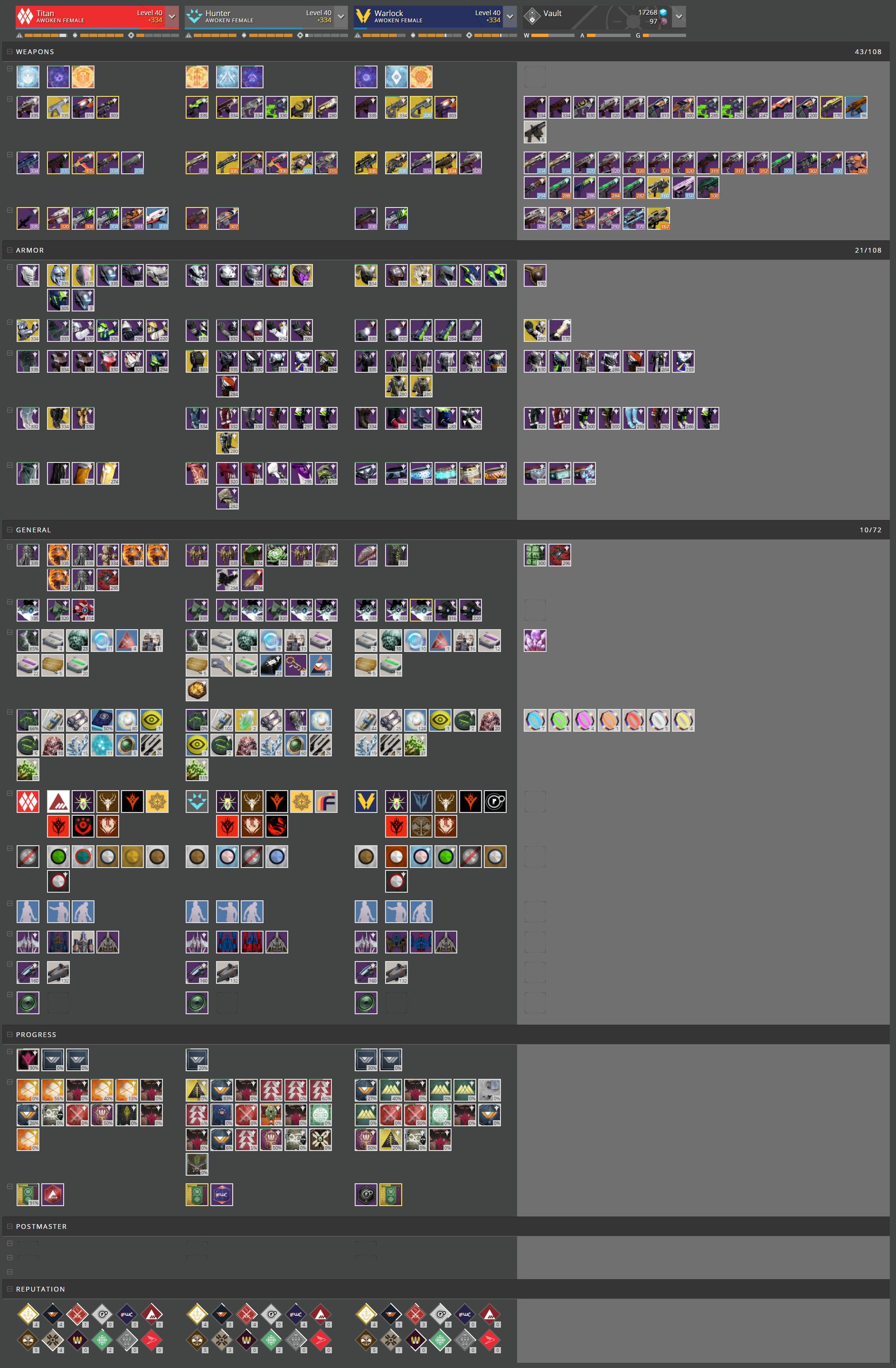Collapse the REPUTATION section
Screen dimensions: 896x1368
pos(10,1289)
